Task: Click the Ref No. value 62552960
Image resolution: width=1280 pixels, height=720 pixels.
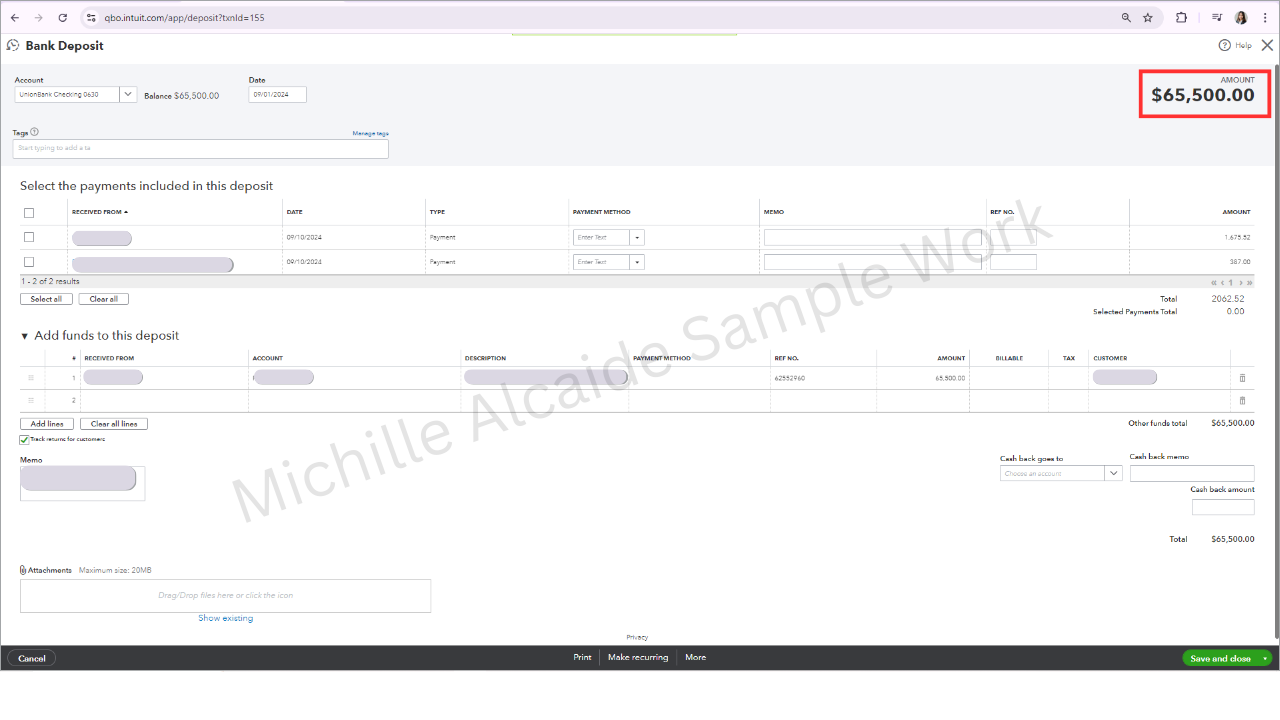Action: [x=790, y=379]
